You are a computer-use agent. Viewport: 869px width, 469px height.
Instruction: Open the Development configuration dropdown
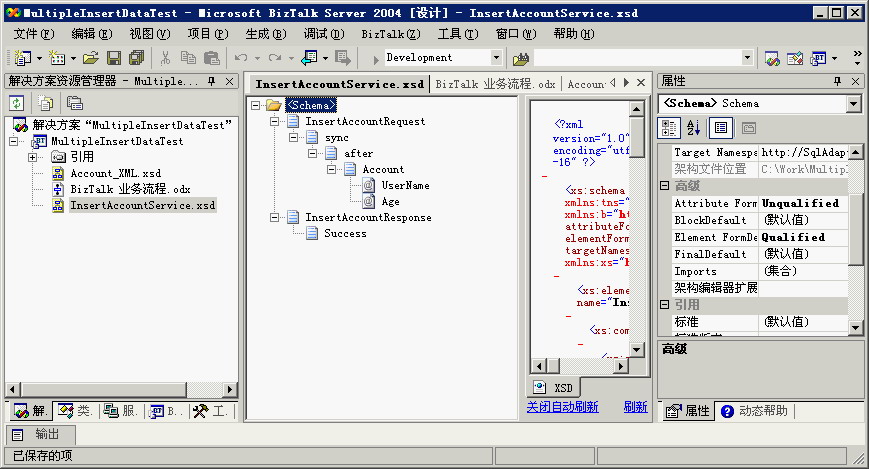(x=497, y=58)
